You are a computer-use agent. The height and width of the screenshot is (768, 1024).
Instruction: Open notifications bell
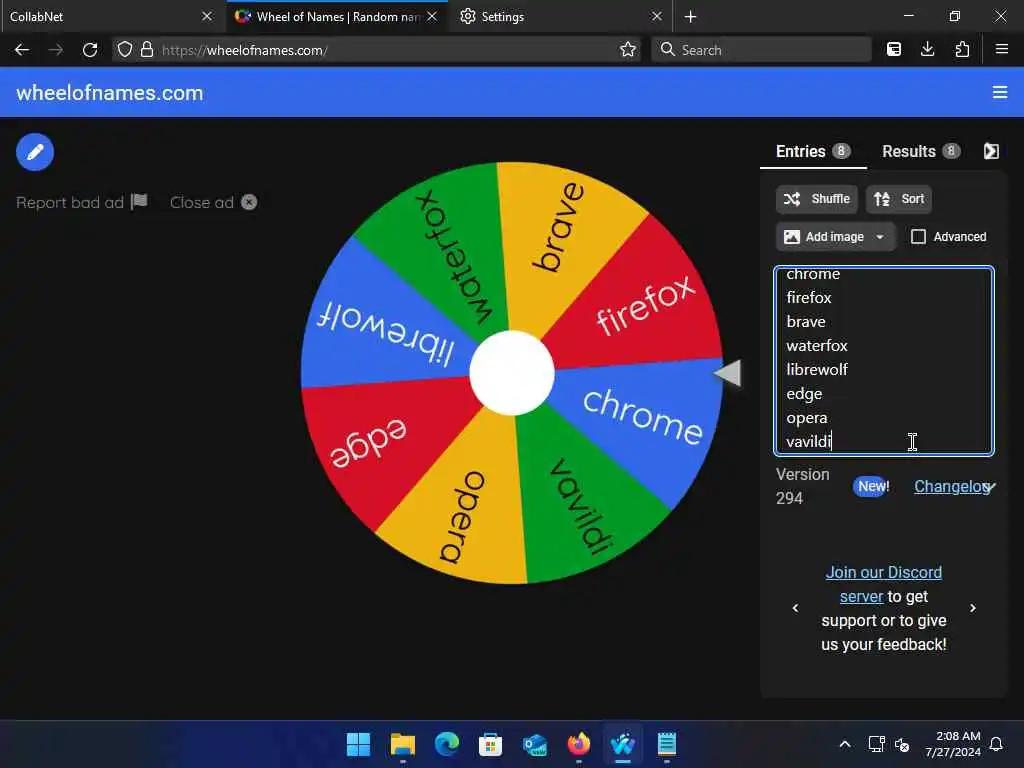click(997, 744)
